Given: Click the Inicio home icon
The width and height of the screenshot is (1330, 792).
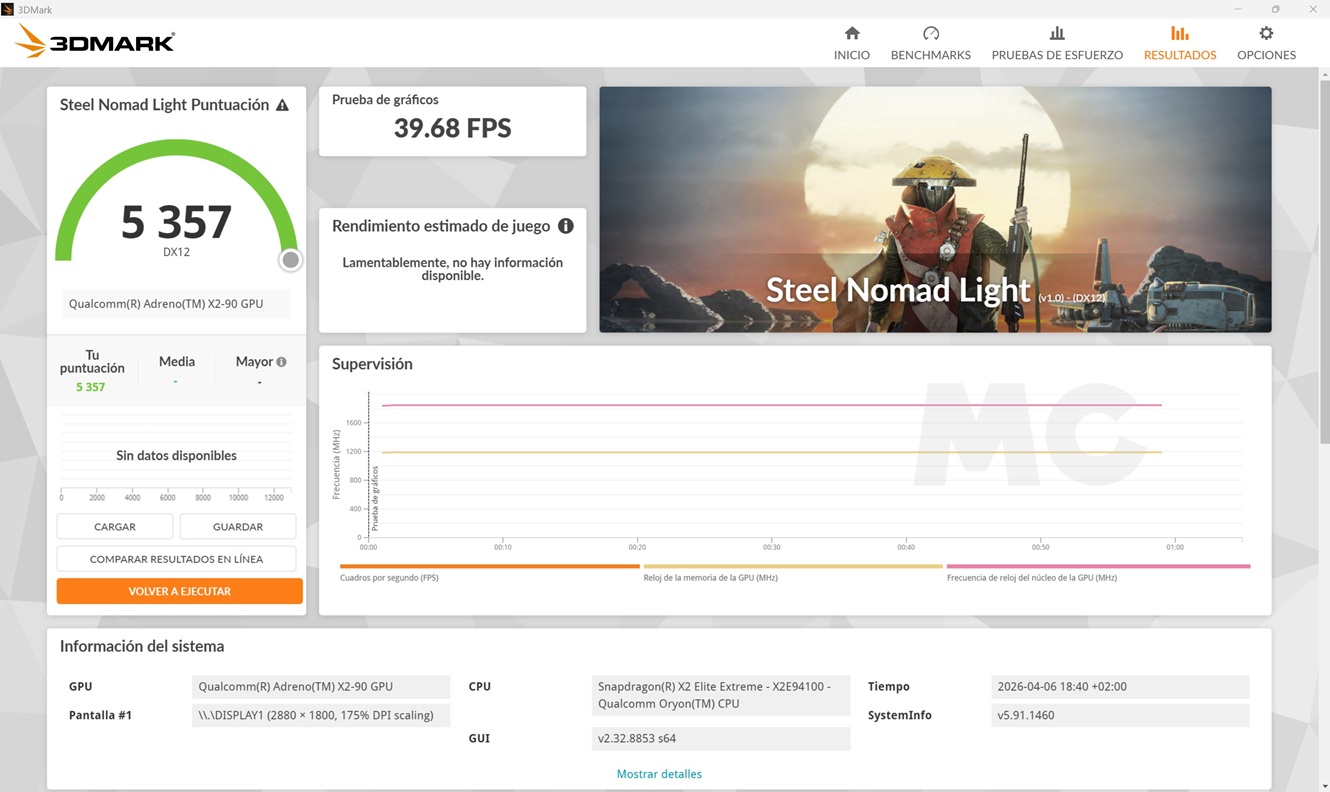Looking at the screenshot, I should [851, 32].
